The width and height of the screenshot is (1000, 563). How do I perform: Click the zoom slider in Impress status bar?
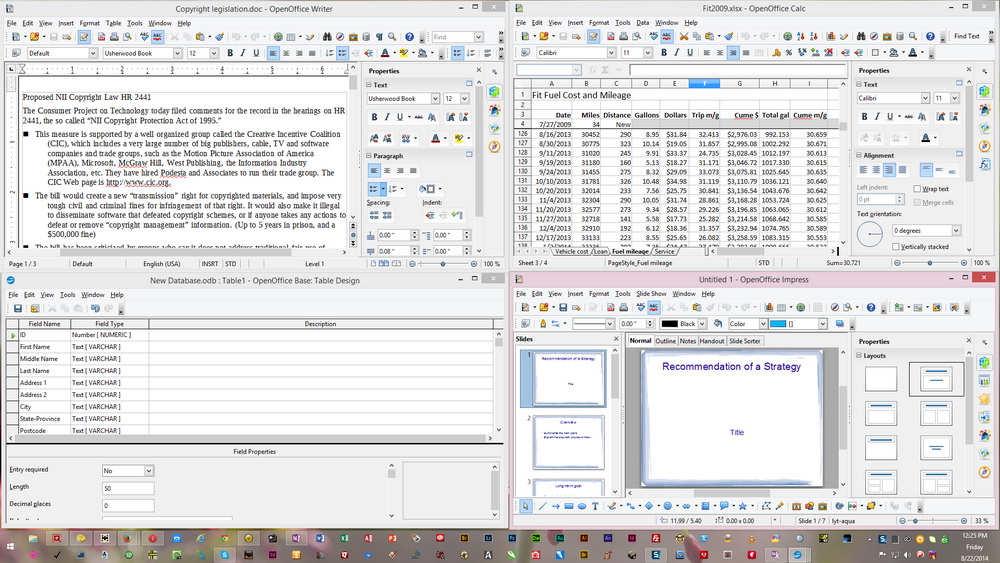tap(932, 521)
